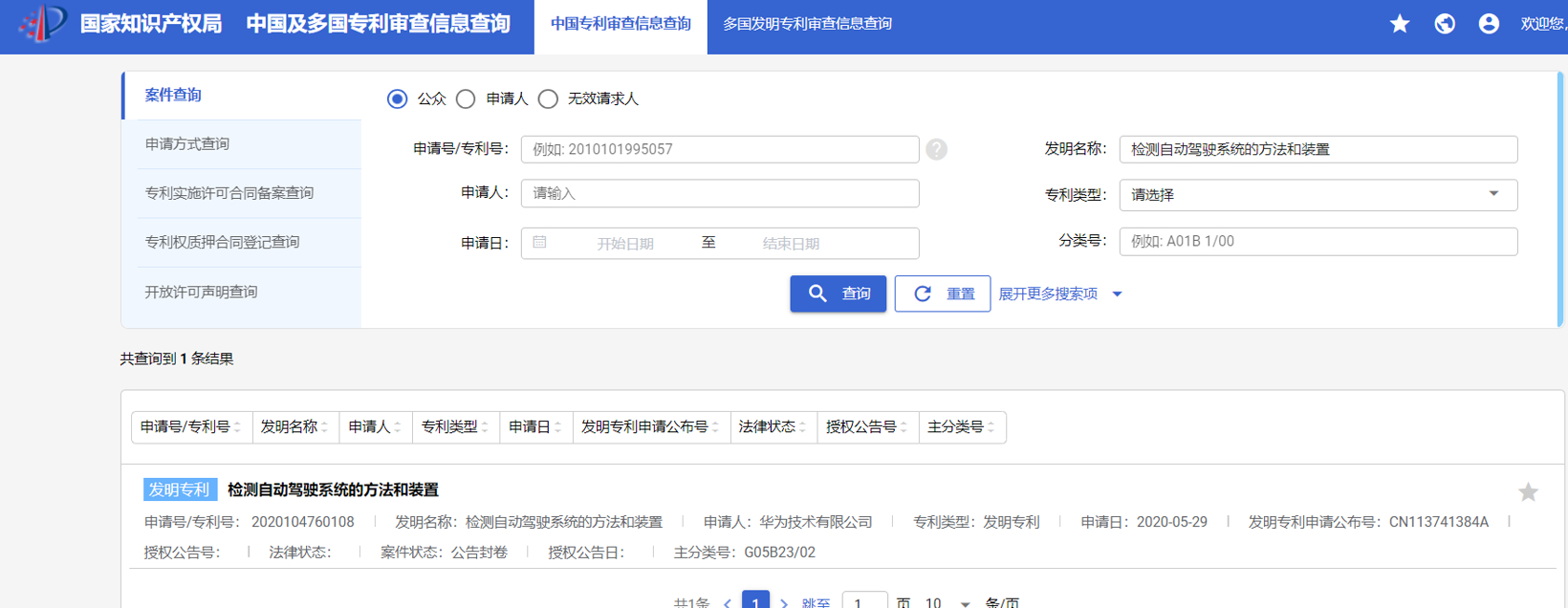This screenshot has width=1568, height=608.
Task: Star the 检测自动驾驶系统 result as favorite
Action: point(1528,492)
